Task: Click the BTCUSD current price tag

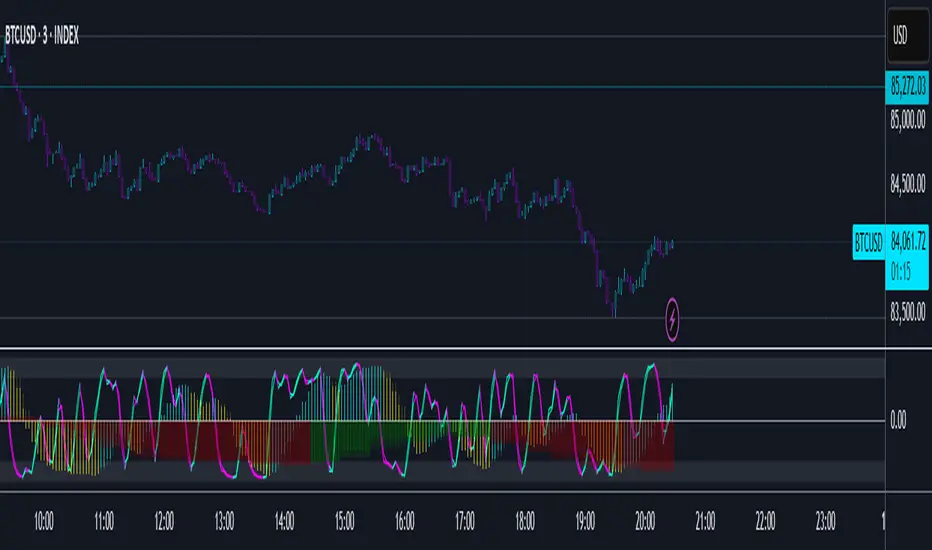Action: click(868, 243)
